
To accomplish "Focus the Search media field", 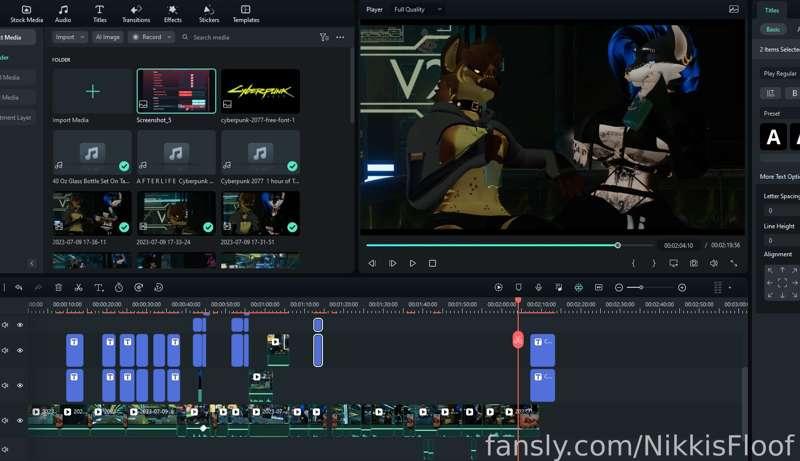I will coord(245,37).
